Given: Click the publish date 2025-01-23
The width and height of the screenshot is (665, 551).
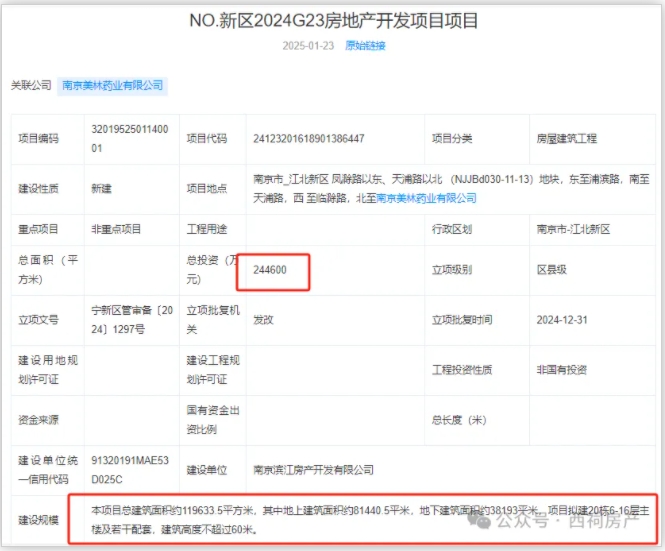Looking at the screenshot, I should coord(307,46).
